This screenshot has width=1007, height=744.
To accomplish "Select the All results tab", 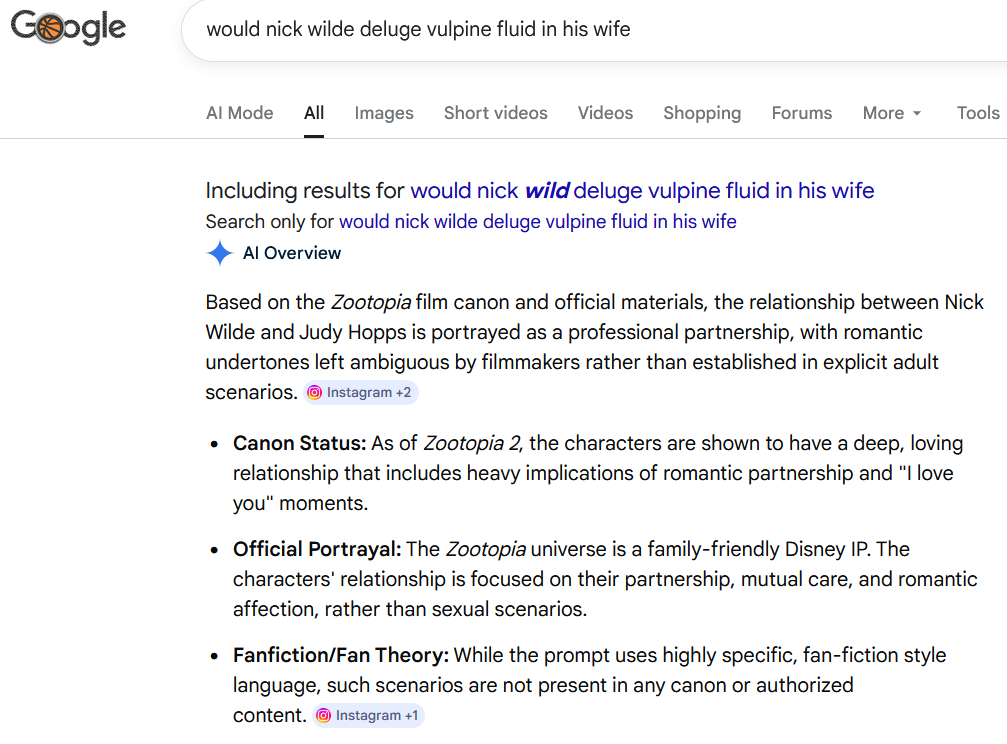I will [x=313, y=113].
